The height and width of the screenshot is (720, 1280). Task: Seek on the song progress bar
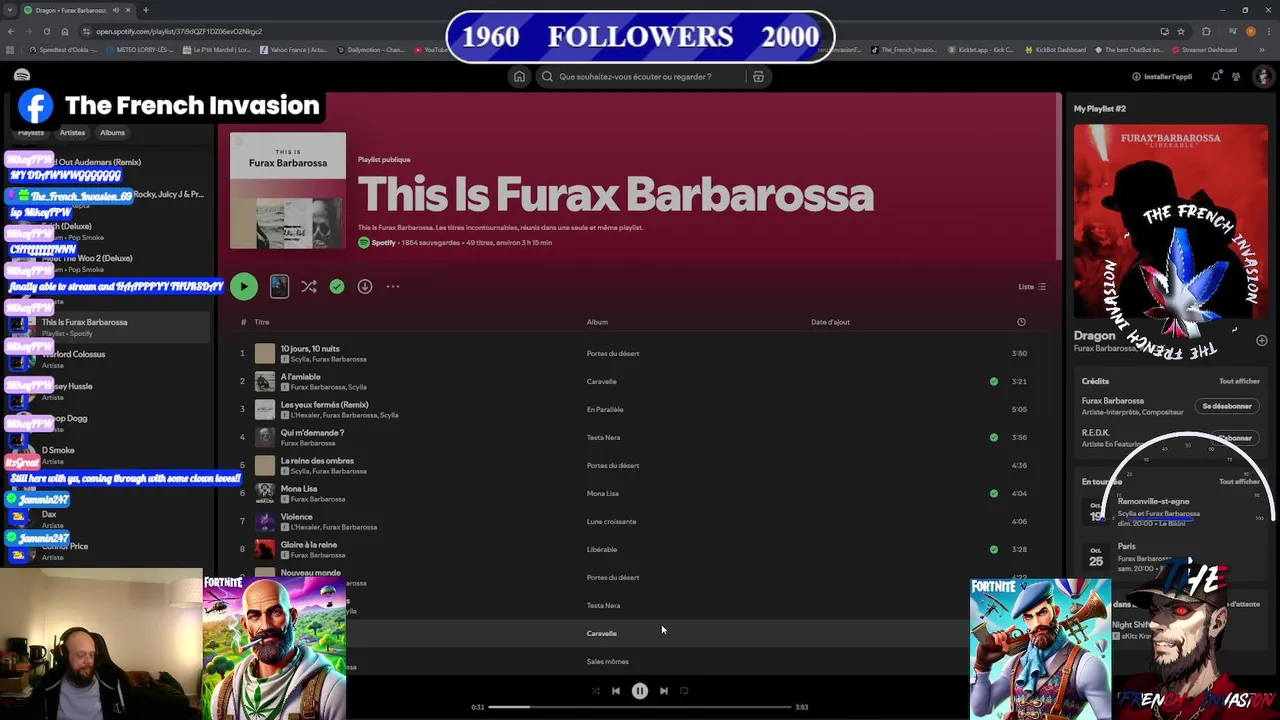[x=640, y=707]
